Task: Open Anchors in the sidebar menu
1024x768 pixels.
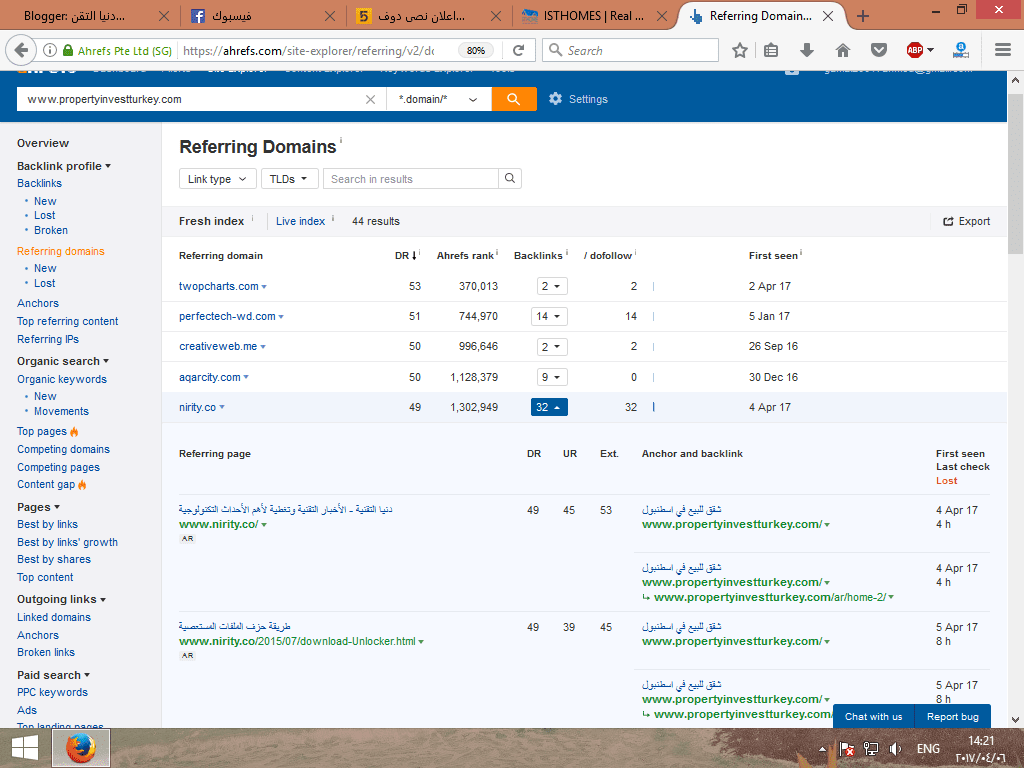Action: [x=38, y=303]
